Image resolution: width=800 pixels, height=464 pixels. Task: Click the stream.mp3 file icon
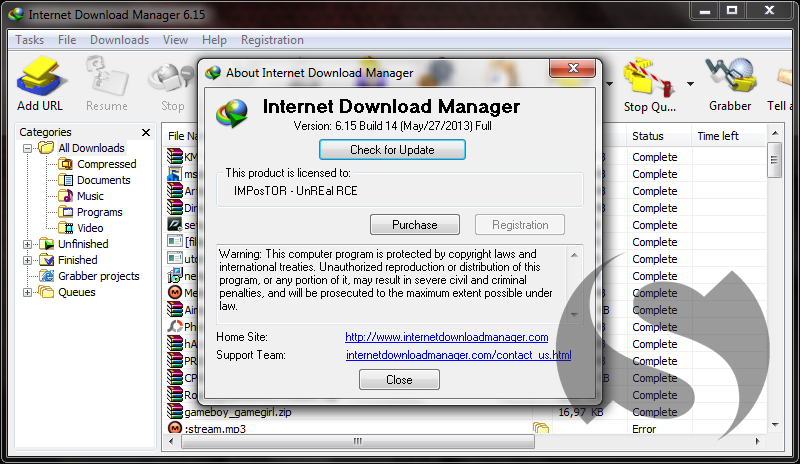(175, 428)
